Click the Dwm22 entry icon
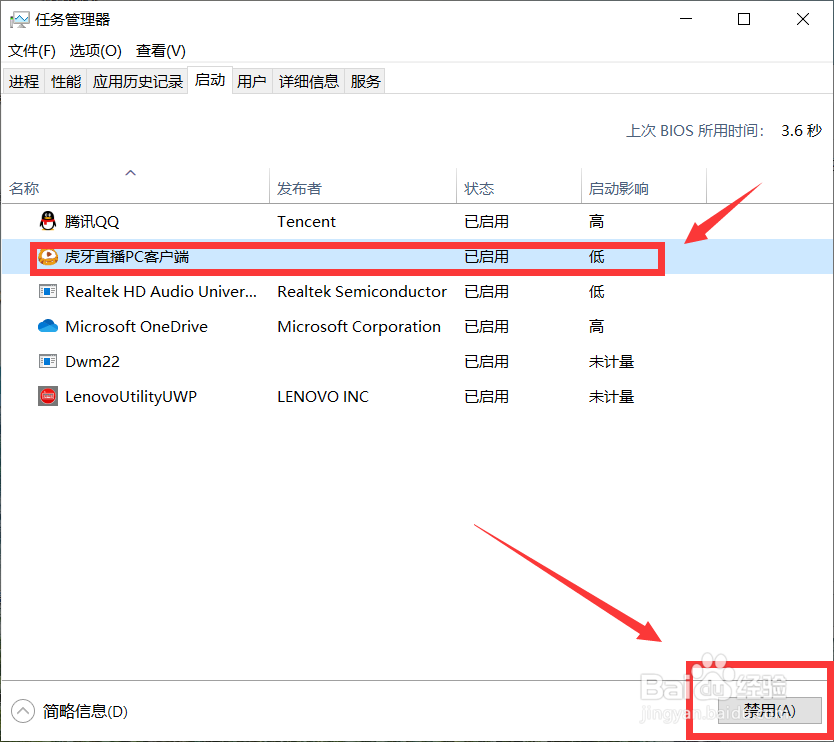This screenshot has width=834, height=742. pyautogui.click(x=48, y=362)
